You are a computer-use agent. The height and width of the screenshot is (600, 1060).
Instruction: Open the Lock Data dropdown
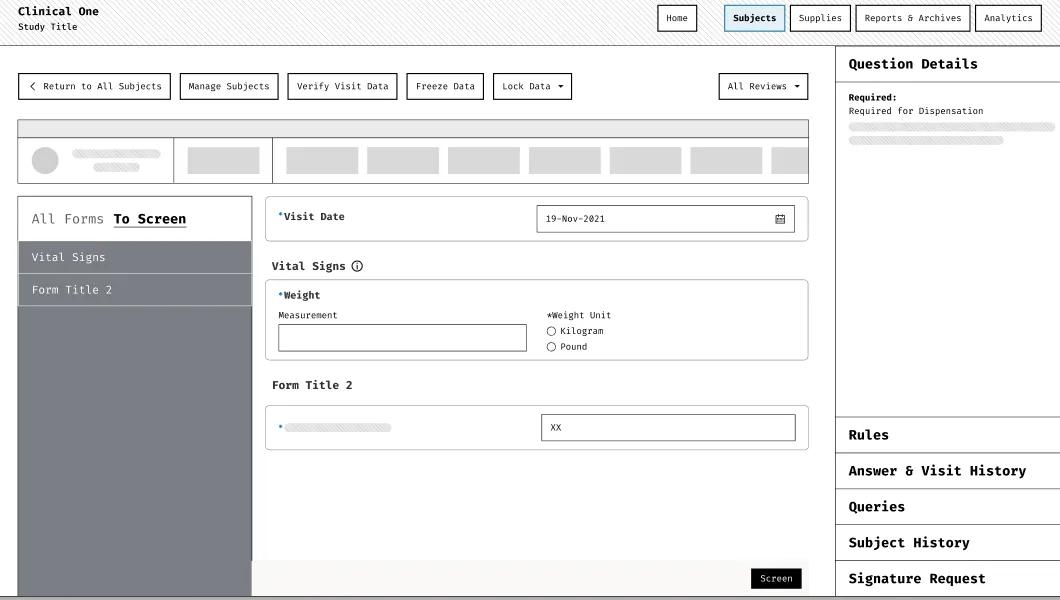(x=532, y=86)
